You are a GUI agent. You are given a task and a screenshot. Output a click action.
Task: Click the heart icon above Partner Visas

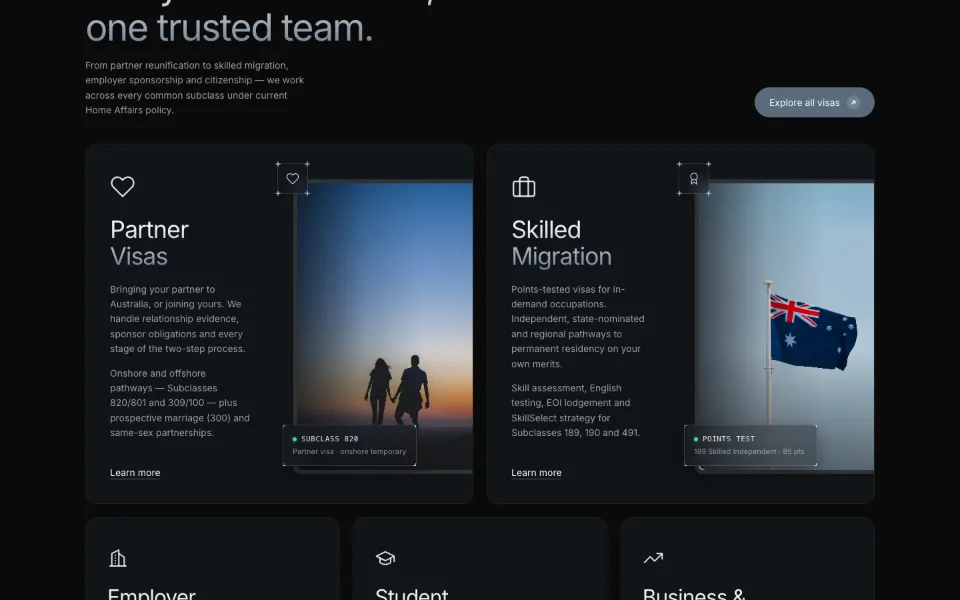(x=122, y=187)
